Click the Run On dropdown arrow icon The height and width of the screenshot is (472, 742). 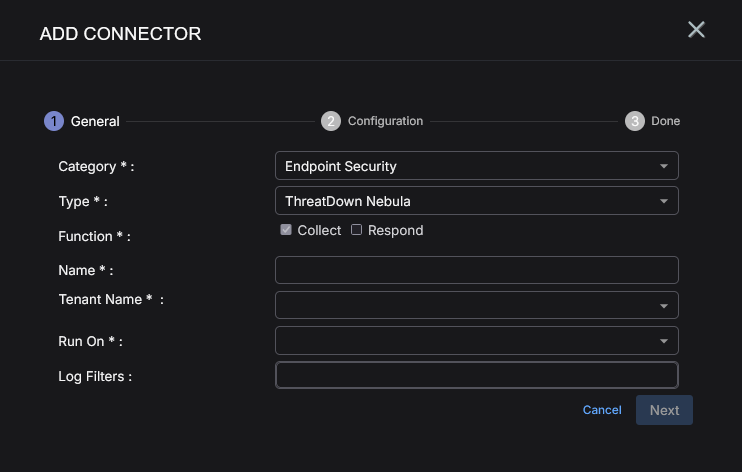(663, 341)
